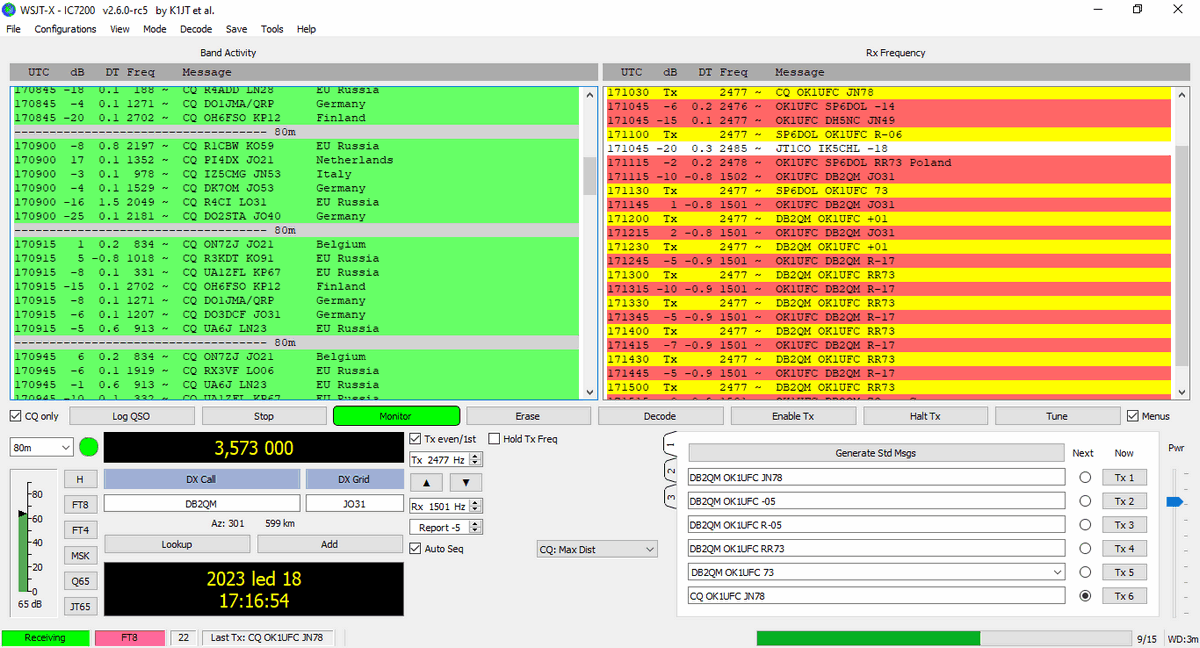The height and width of the screenshot is (648, 1200).
Task: Open the Configurations menu
Action: (x=65, y=29)
